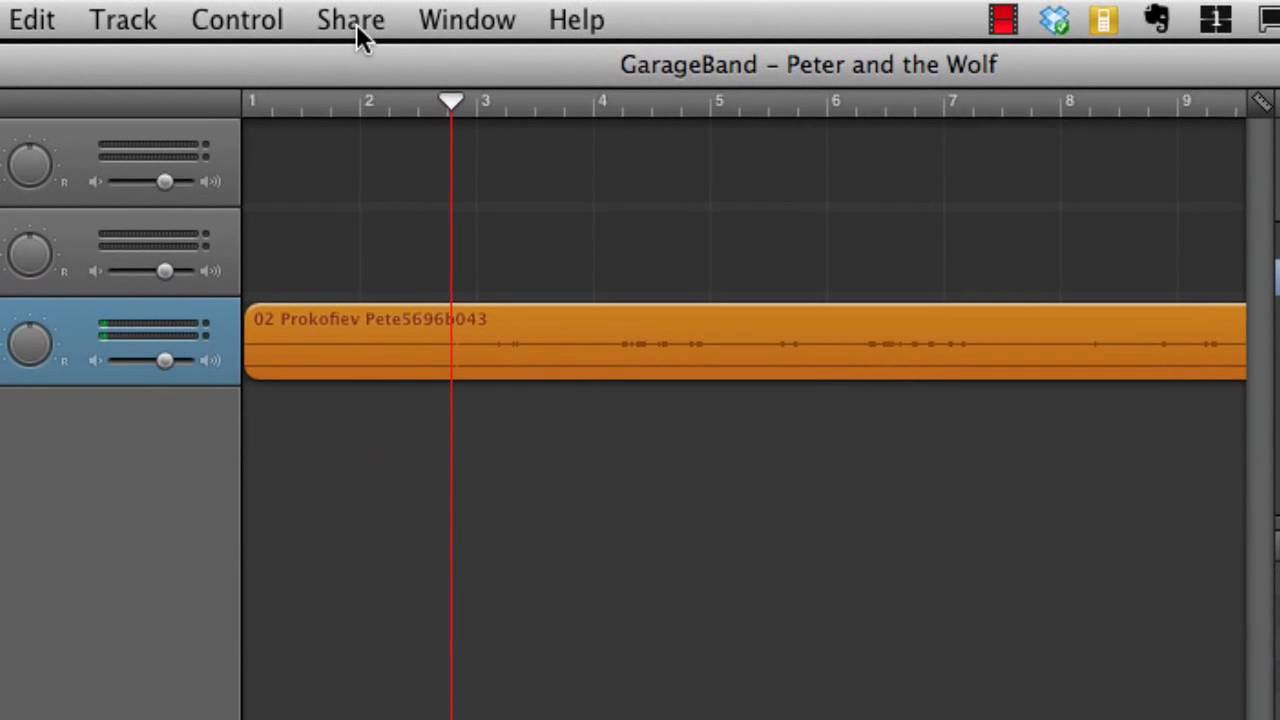
Task: Jump to measure 5 on the ruler
Action: click(719, 101)
